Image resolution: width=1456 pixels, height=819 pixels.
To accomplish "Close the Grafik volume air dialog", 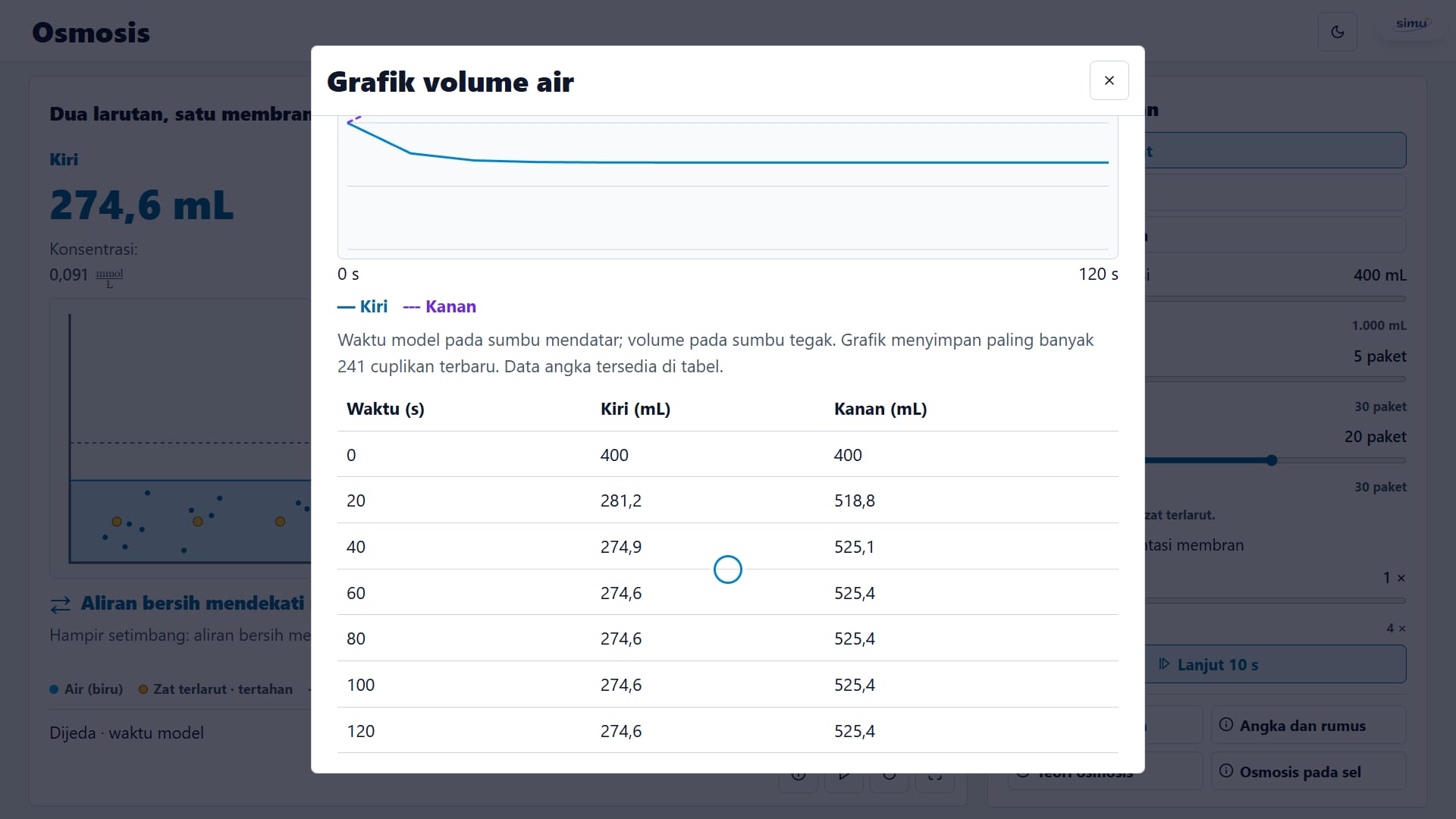I will click(1109, 80).
